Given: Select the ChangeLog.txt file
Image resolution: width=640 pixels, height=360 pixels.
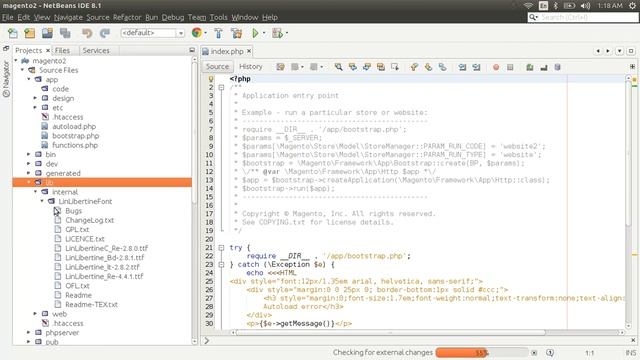Looking at the screenshot, I should click(89, 220).
